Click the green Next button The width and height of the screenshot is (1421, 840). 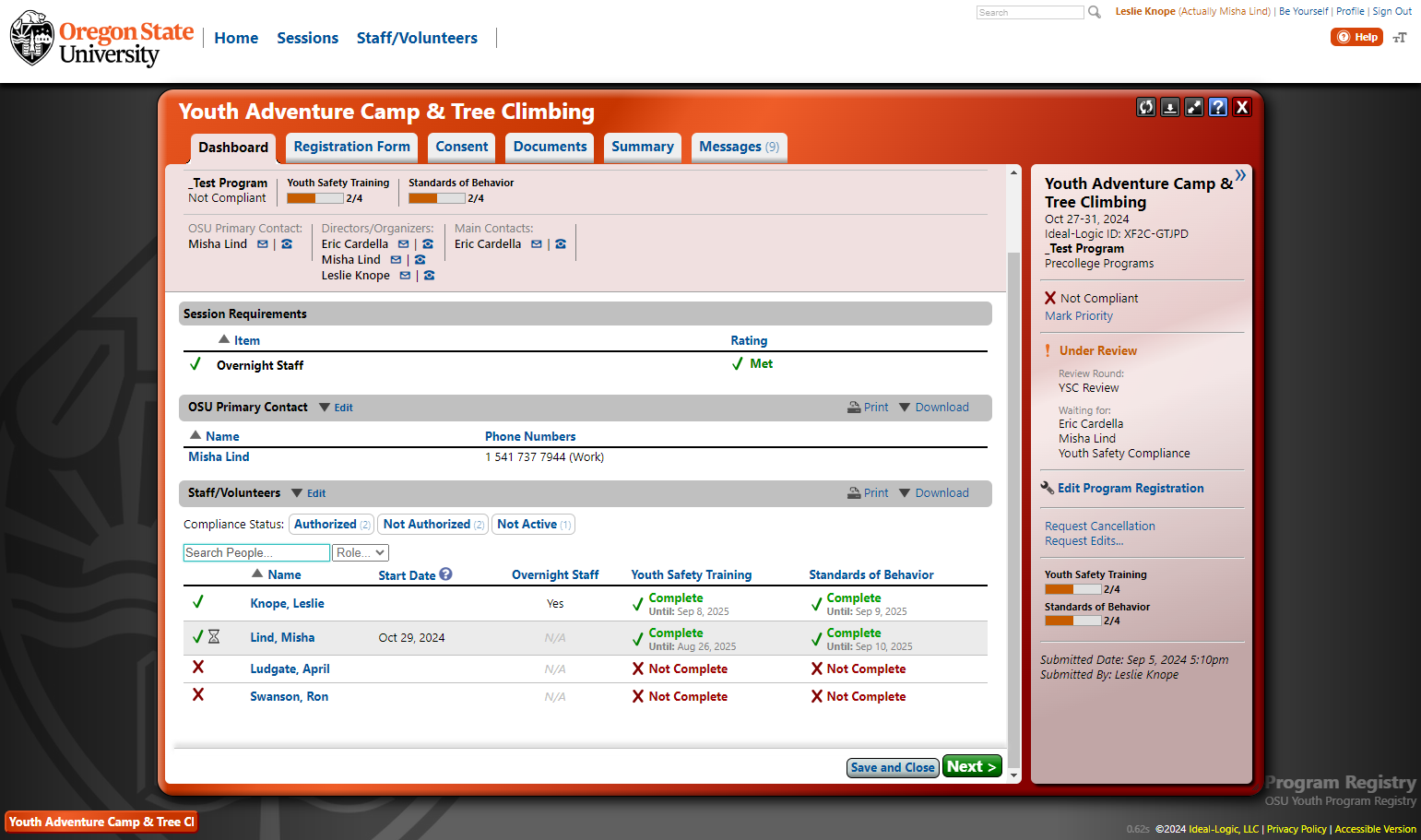pyautogui.click(x=972, y=767)
